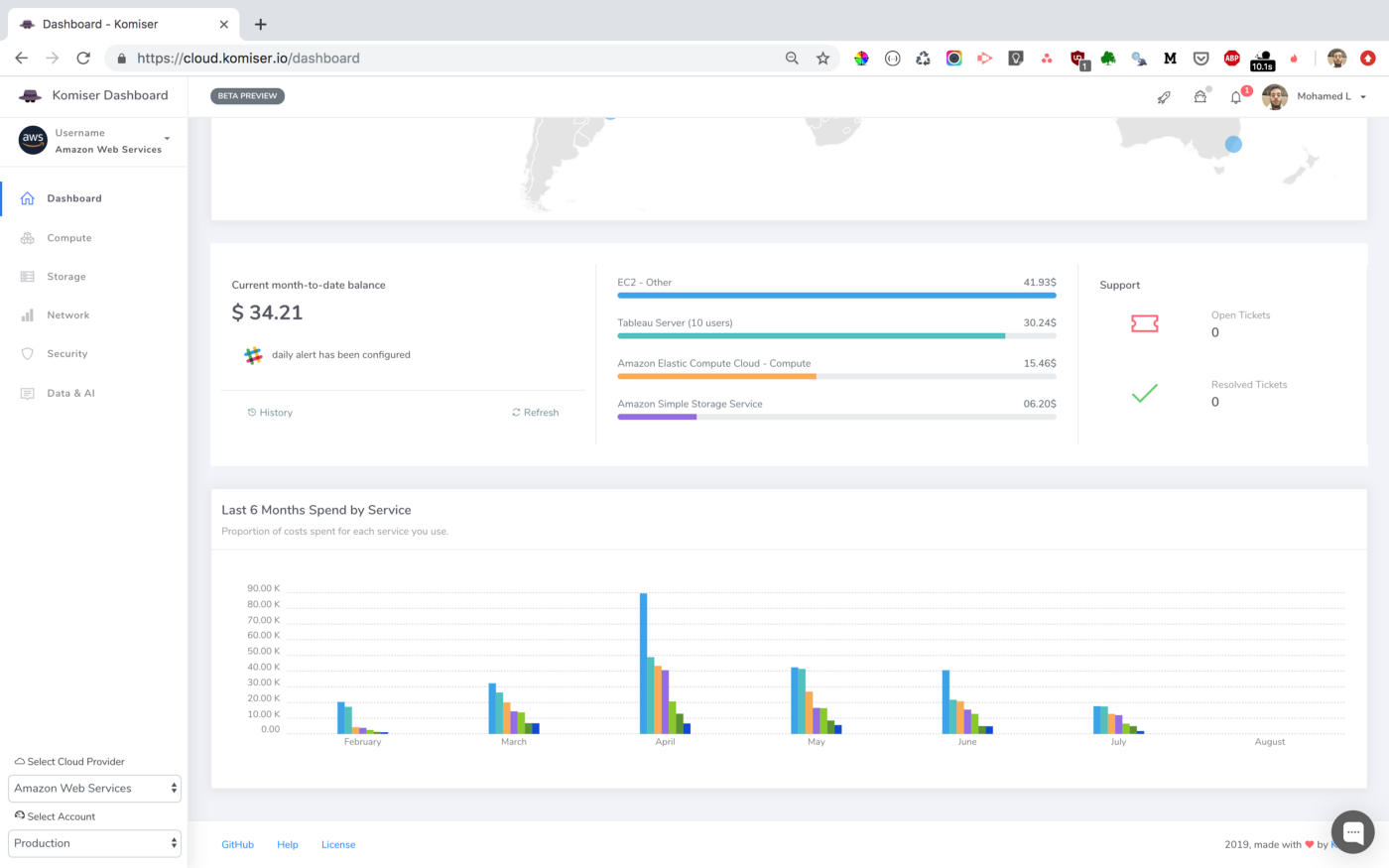Open the uBlock shield extension
Image resolution: width=1389 pixels, height=868 pixels.
(1078, 60)
